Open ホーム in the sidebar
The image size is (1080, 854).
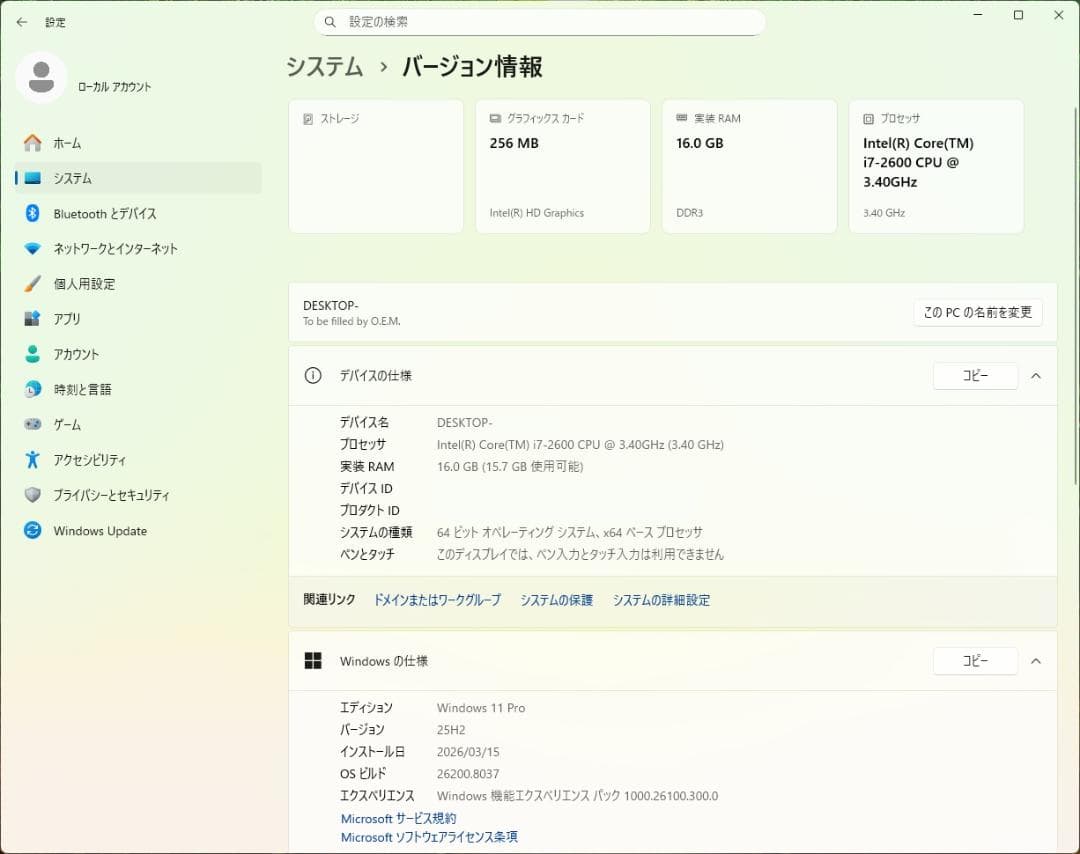click(138, 143)
